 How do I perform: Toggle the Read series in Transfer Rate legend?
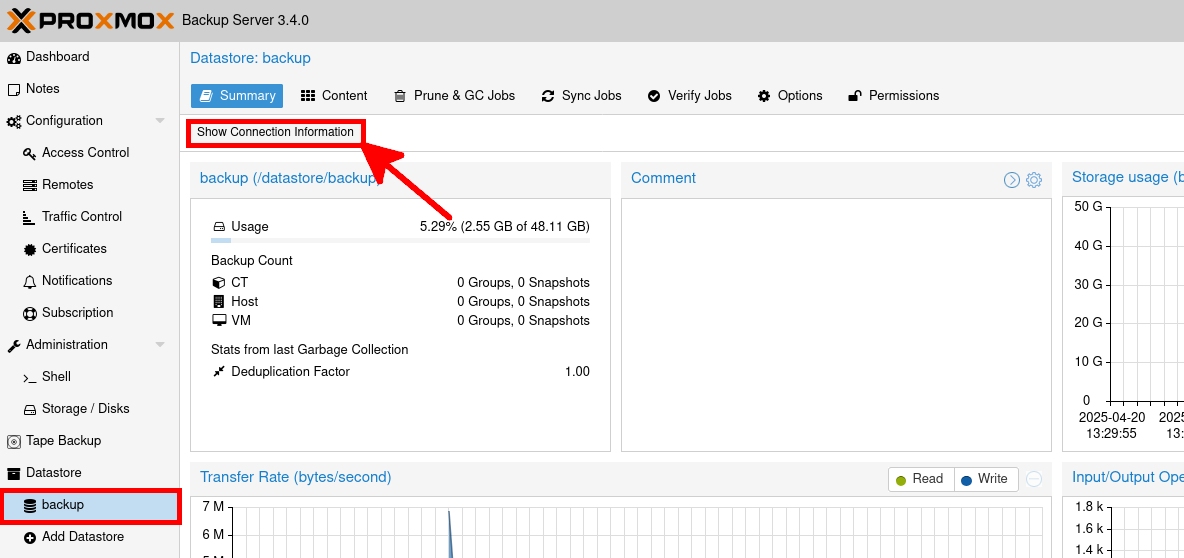coord(920,479)
